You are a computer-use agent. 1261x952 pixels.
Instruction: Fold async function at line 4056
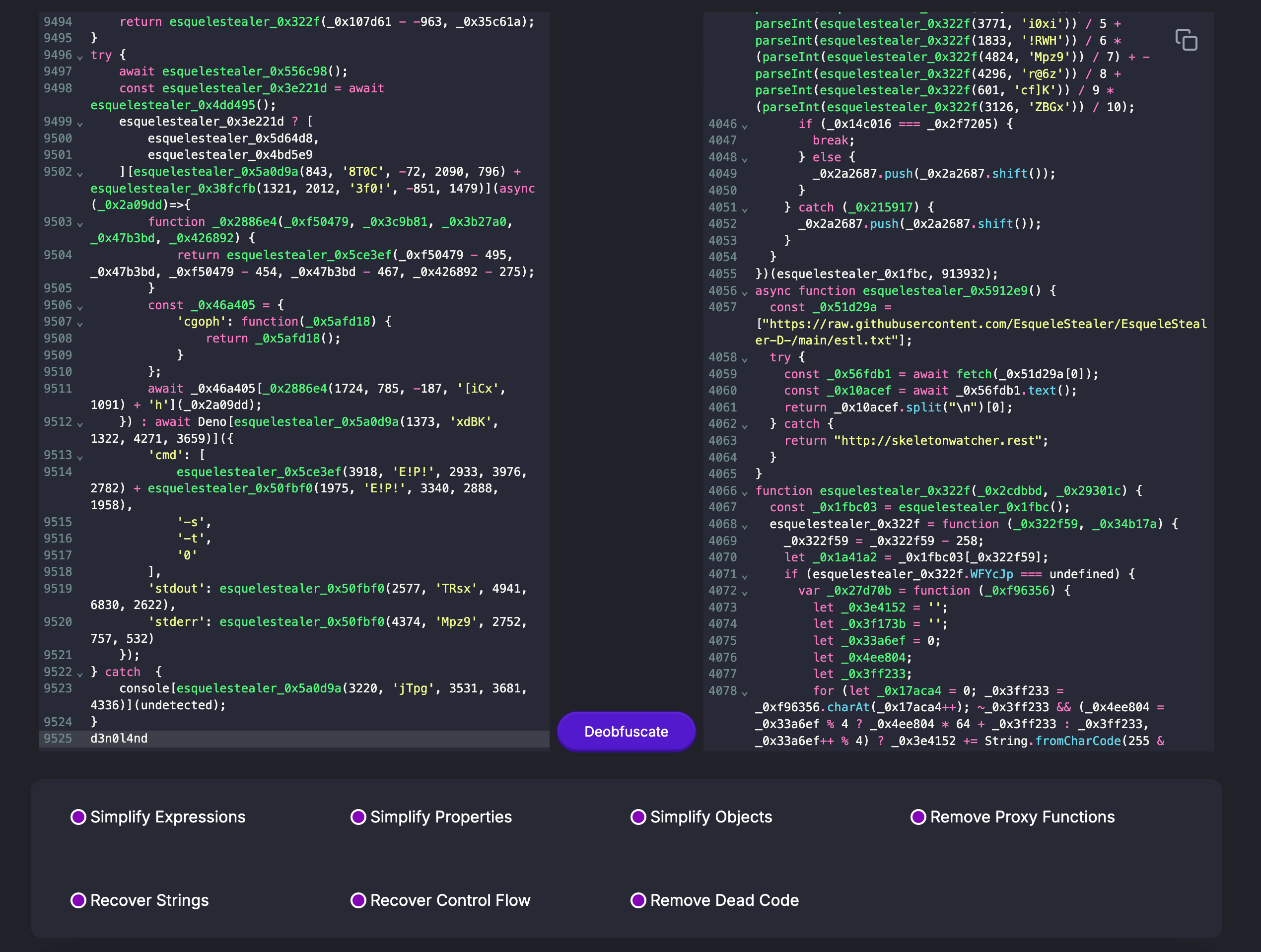[745, 293]
